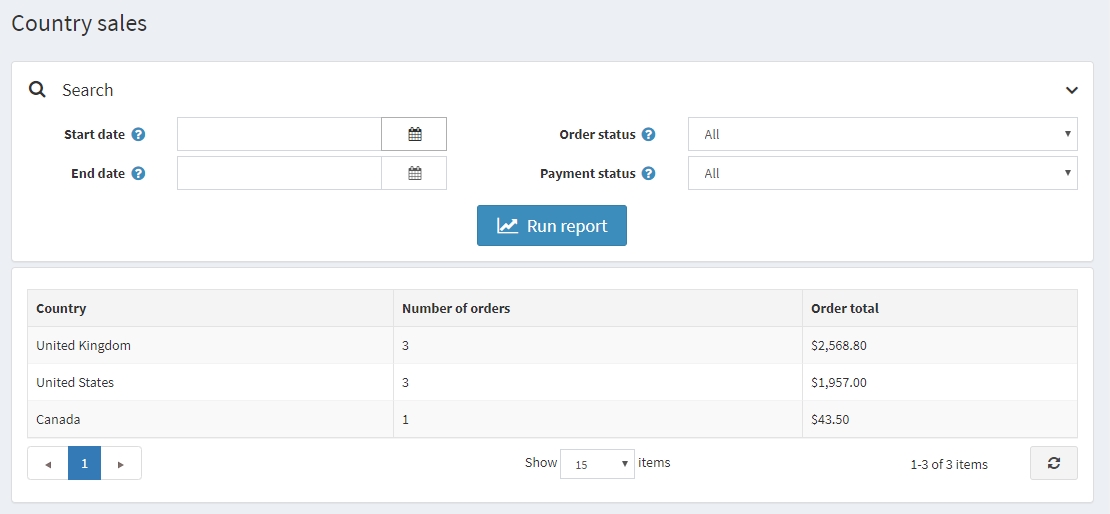The width and height of the screenshot is (1110, 514).
Task: Run the report
Action: point(552,226)
